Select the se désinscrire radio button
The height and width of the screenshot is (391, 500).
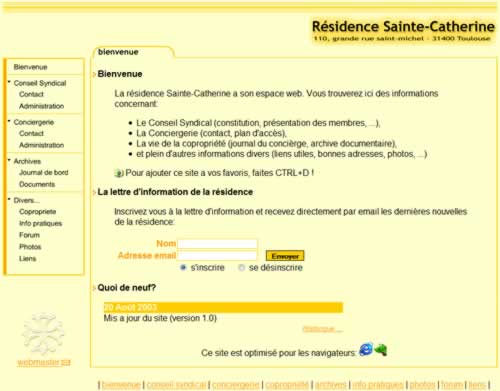pos(242,267)
